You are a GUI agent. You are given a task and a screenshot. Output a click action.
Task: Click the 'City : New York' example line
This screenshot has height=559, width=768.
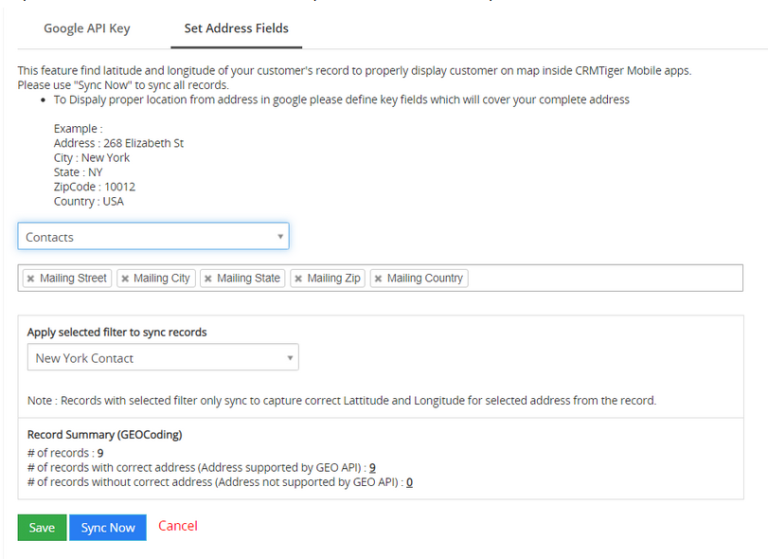click(x=92, y=158)
